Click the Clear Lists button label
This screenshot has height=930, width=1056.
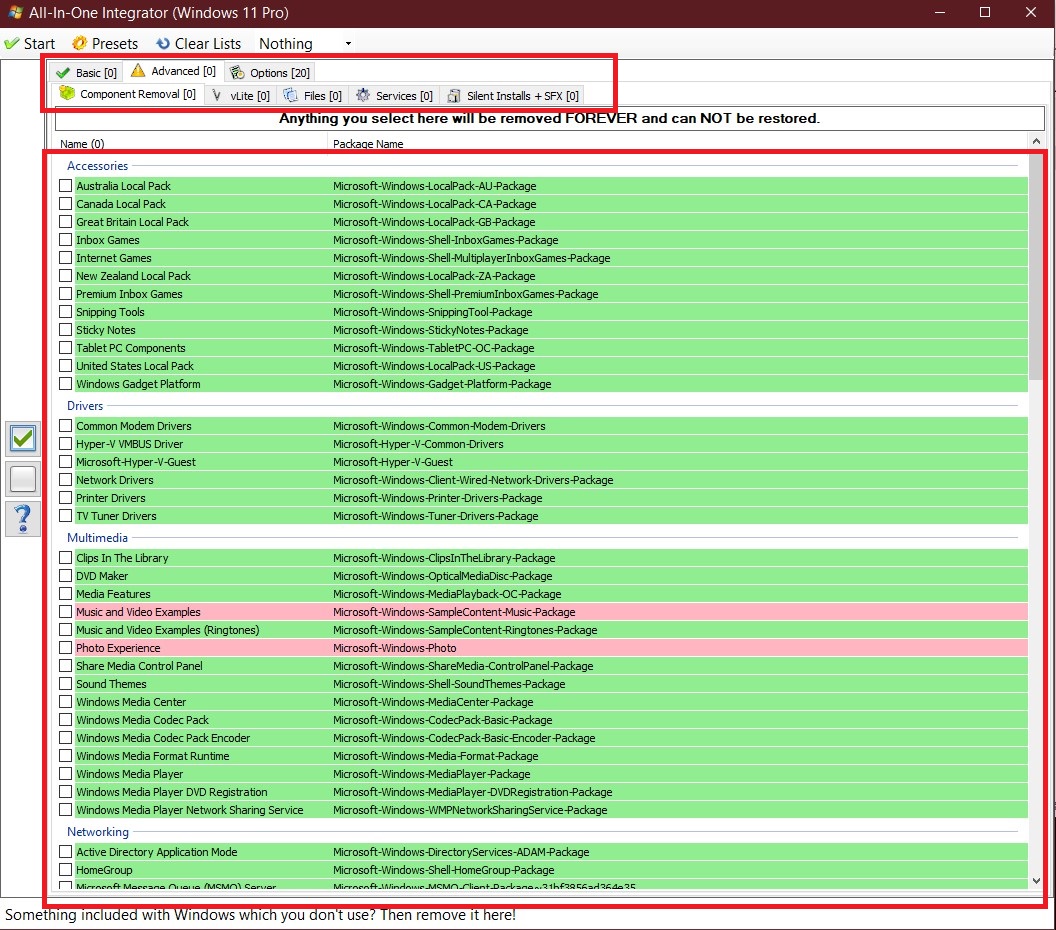(207, 44)
